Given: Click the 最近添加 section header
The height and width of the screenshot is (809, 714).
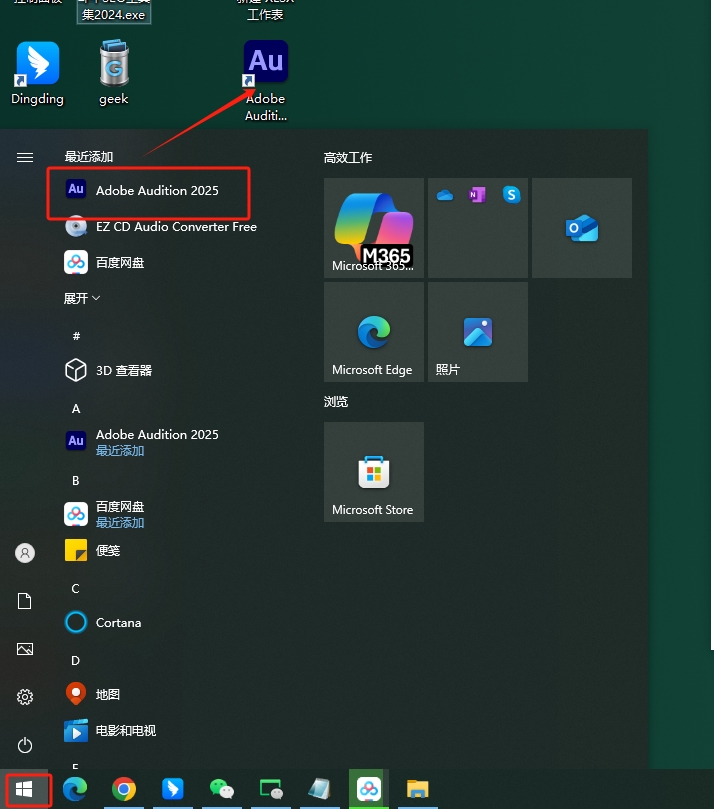Looking at the screenshot, I should click(89, 157).
